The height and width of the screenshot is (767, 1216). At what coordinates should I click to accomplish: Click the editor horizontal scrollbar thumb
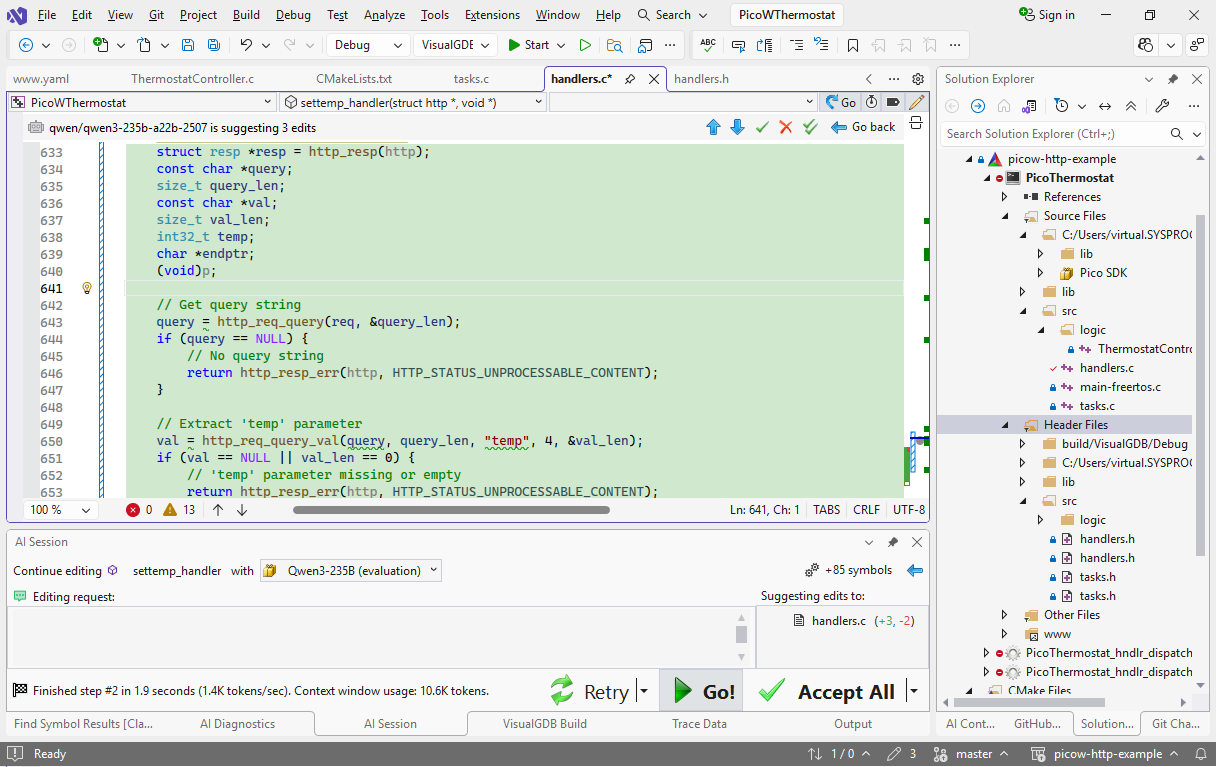pyautogui.click(x=450, y=510)
